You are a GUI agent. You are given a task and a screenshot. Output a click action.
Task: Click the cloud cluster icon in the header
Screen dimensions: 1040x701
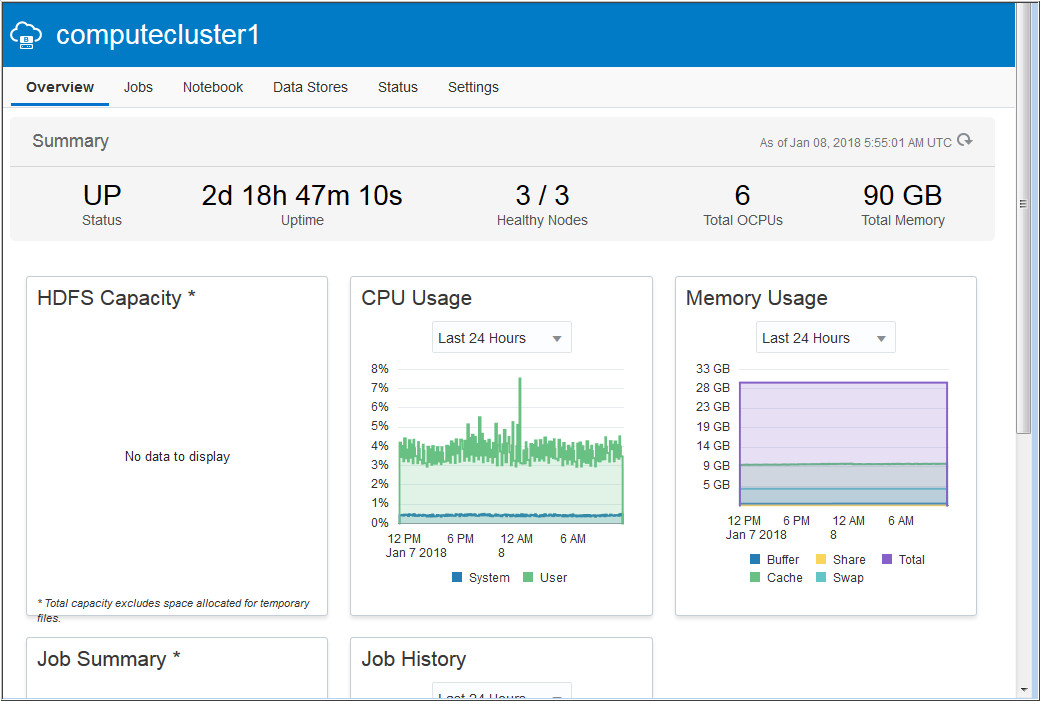click(x=26, y=34)
